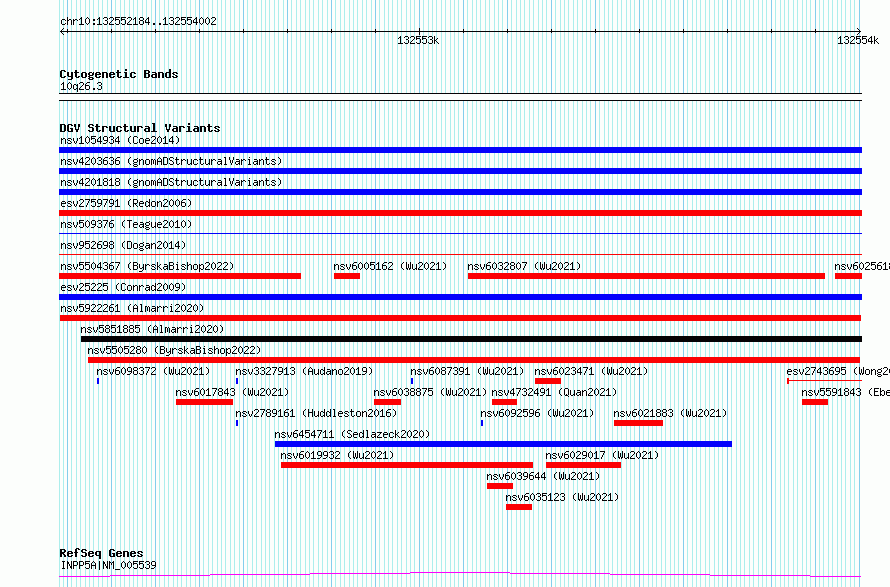Viewport: 890px width, 587px height.
Task: Click red bar under nsv5591843
Action: pyautogui.click(x=815, y=402)
